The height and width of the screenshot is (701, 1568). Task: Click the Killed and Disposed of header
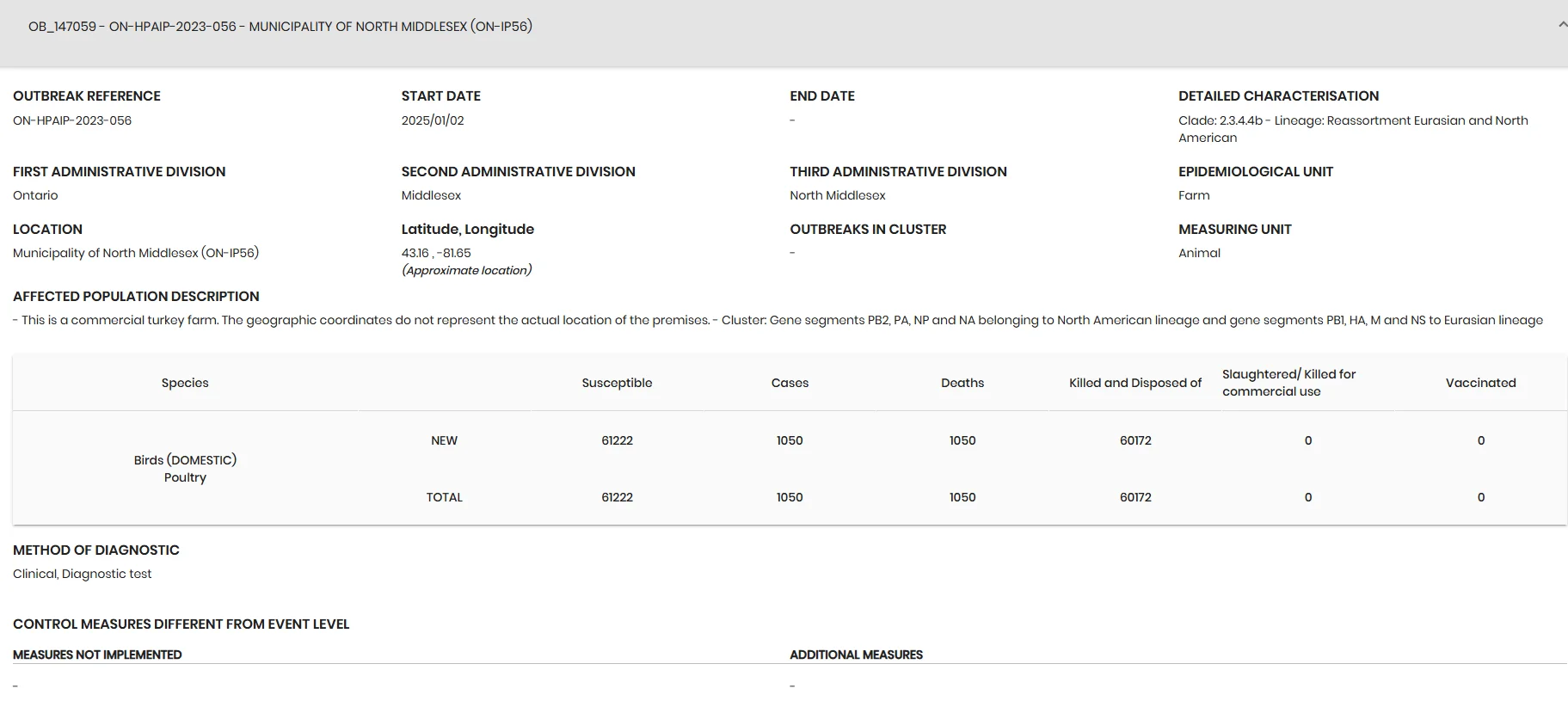coord(1135,383)
